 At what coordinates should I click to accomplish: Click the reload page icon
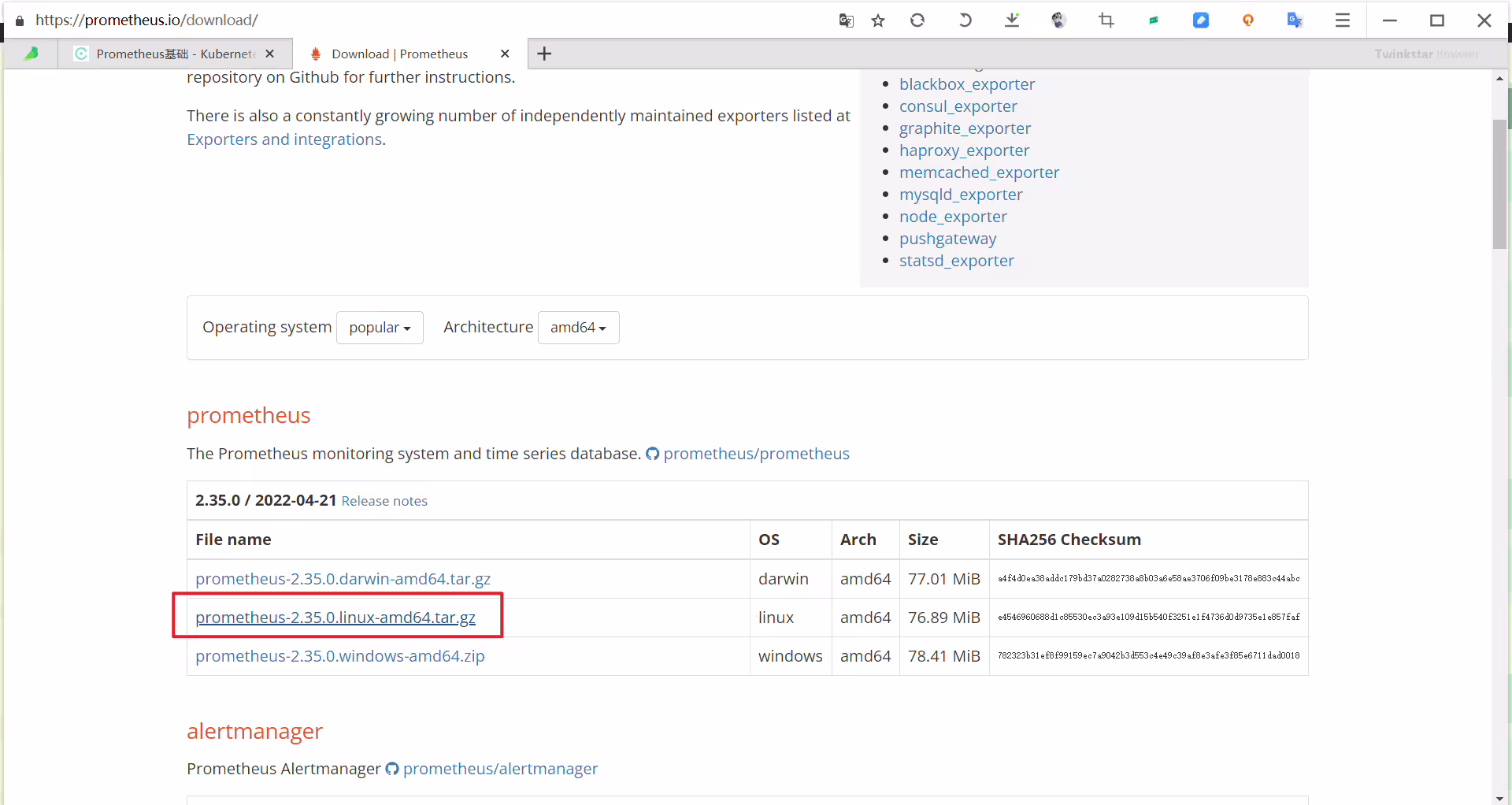click(x=917, y=20)
